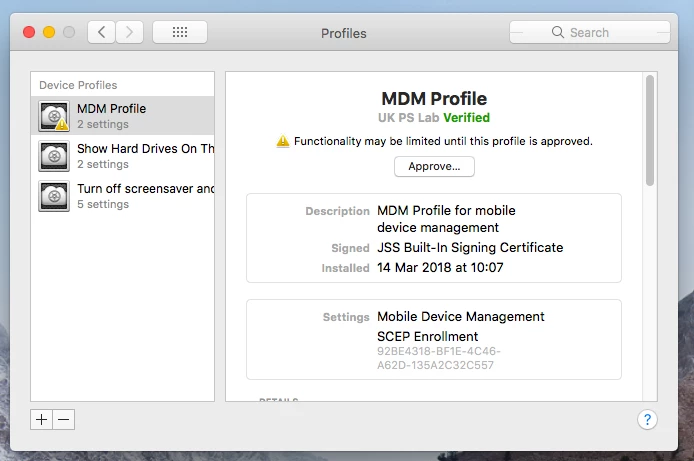
Task: Select Show Hard Drives On Th… profile
Action: coord(123,156)
